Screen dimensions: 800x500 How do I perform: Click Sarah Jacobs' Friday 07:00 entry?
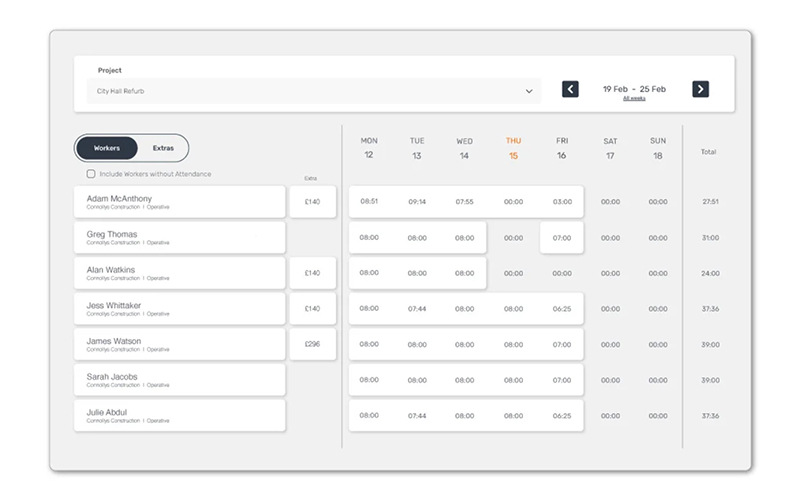point(562,380)
